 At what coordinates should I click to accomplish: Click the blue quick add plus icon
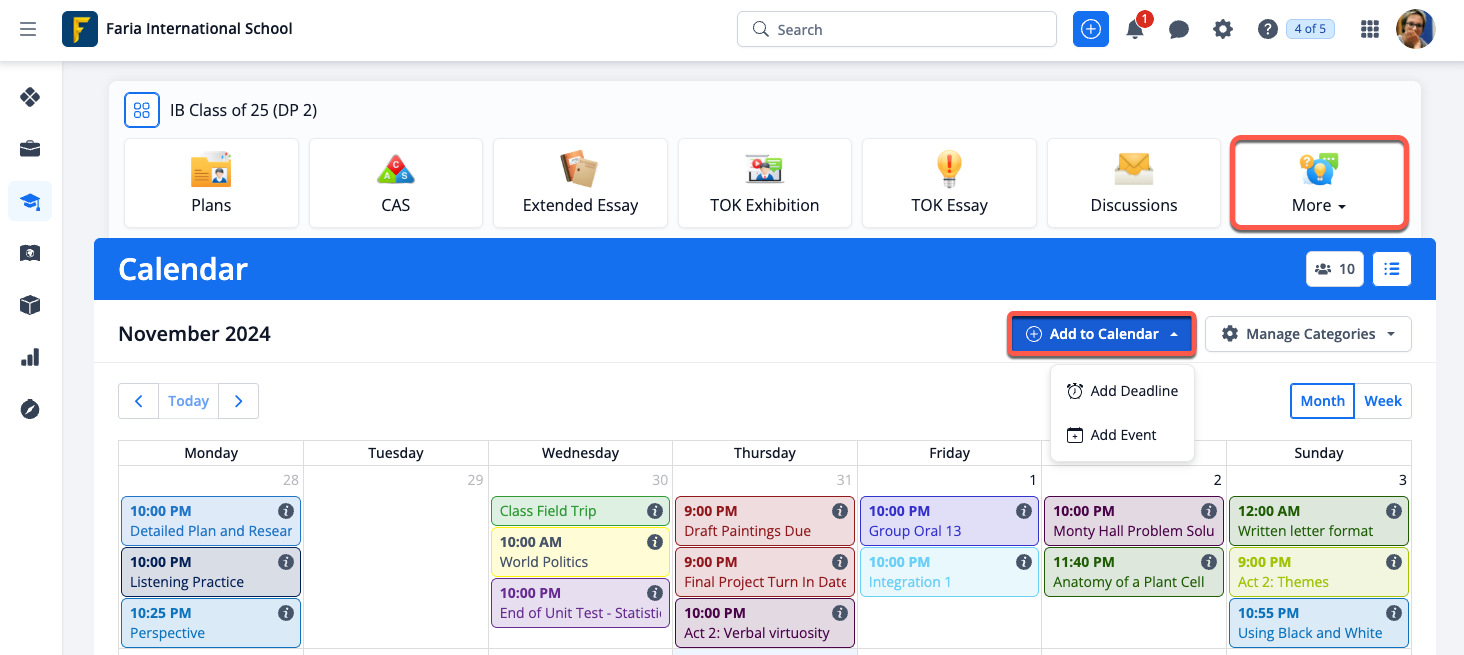click(x=1091, y=30)
